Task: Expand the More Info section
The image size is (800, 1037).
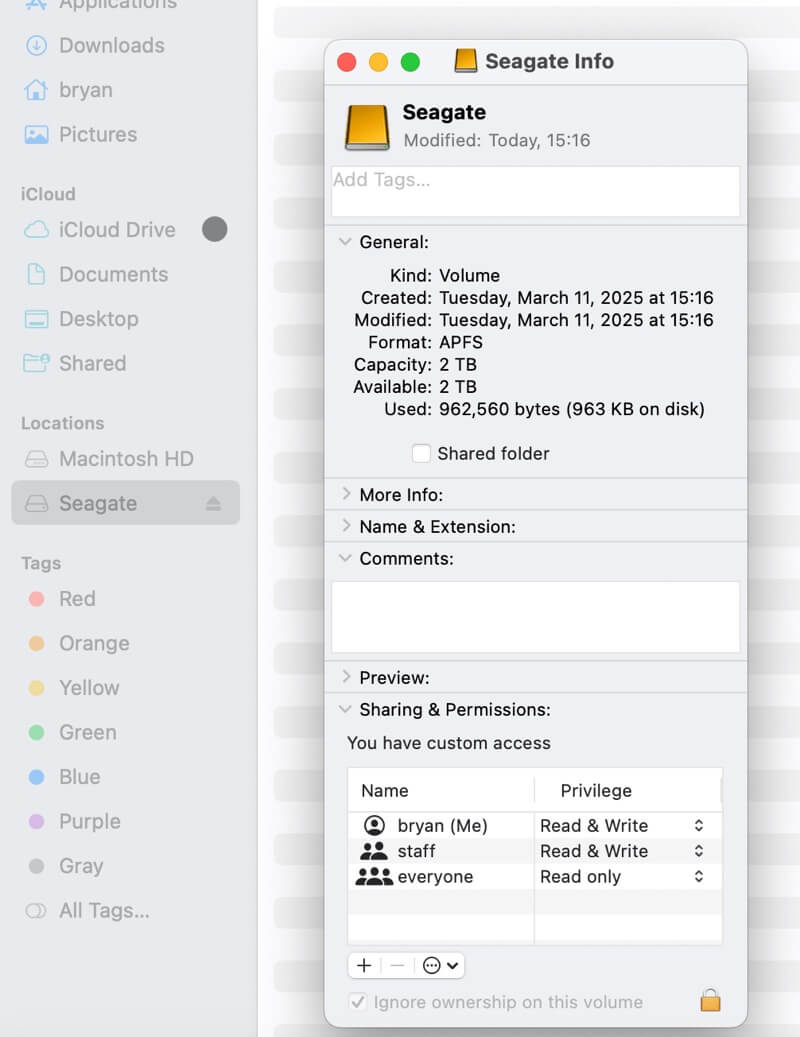Action: point(346,494)
